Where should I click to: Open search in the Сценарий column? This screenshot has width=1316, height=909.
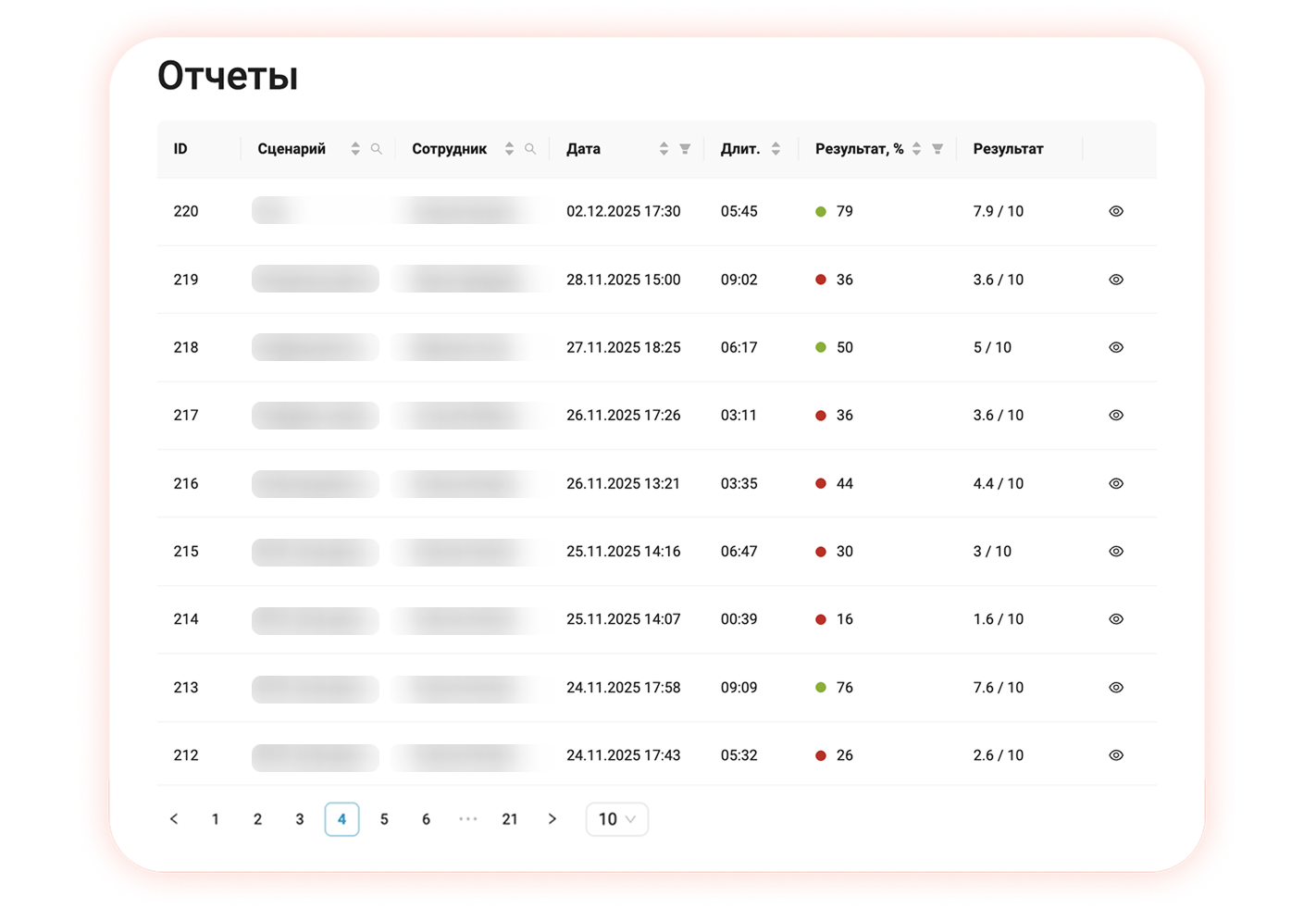tap(376, 149)
